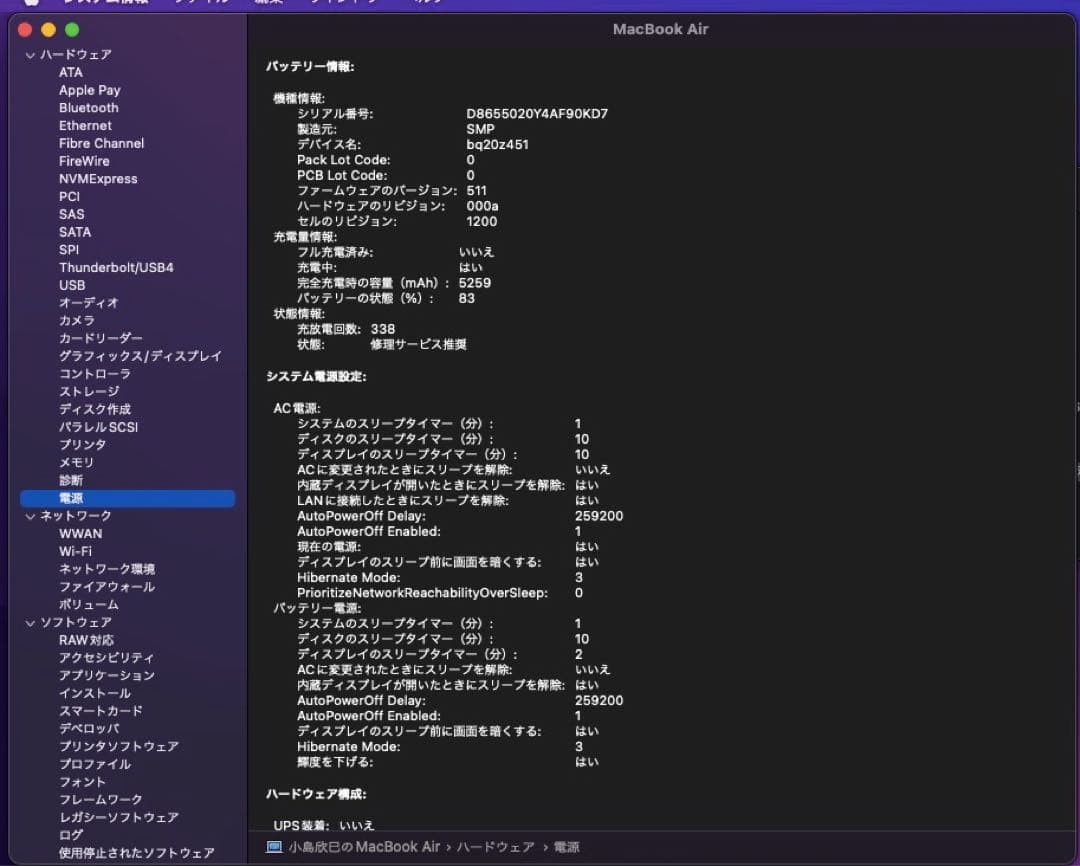Collapse the ハードウェア section chevron
The height and width of the screenshot is (866, 1080).
click(30, 55)
